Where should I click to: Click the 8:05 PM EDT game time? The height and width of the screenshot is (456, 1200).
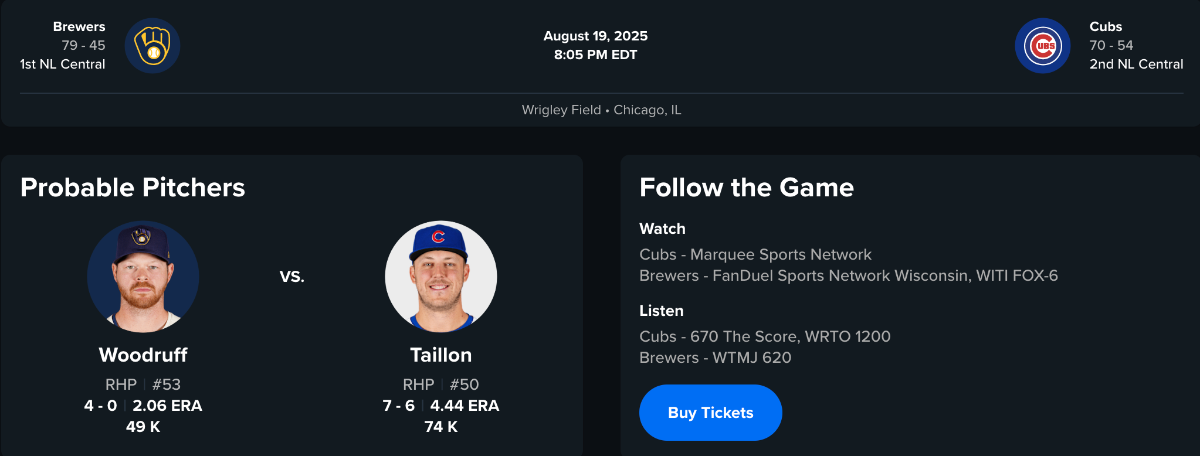pos(596,55)
